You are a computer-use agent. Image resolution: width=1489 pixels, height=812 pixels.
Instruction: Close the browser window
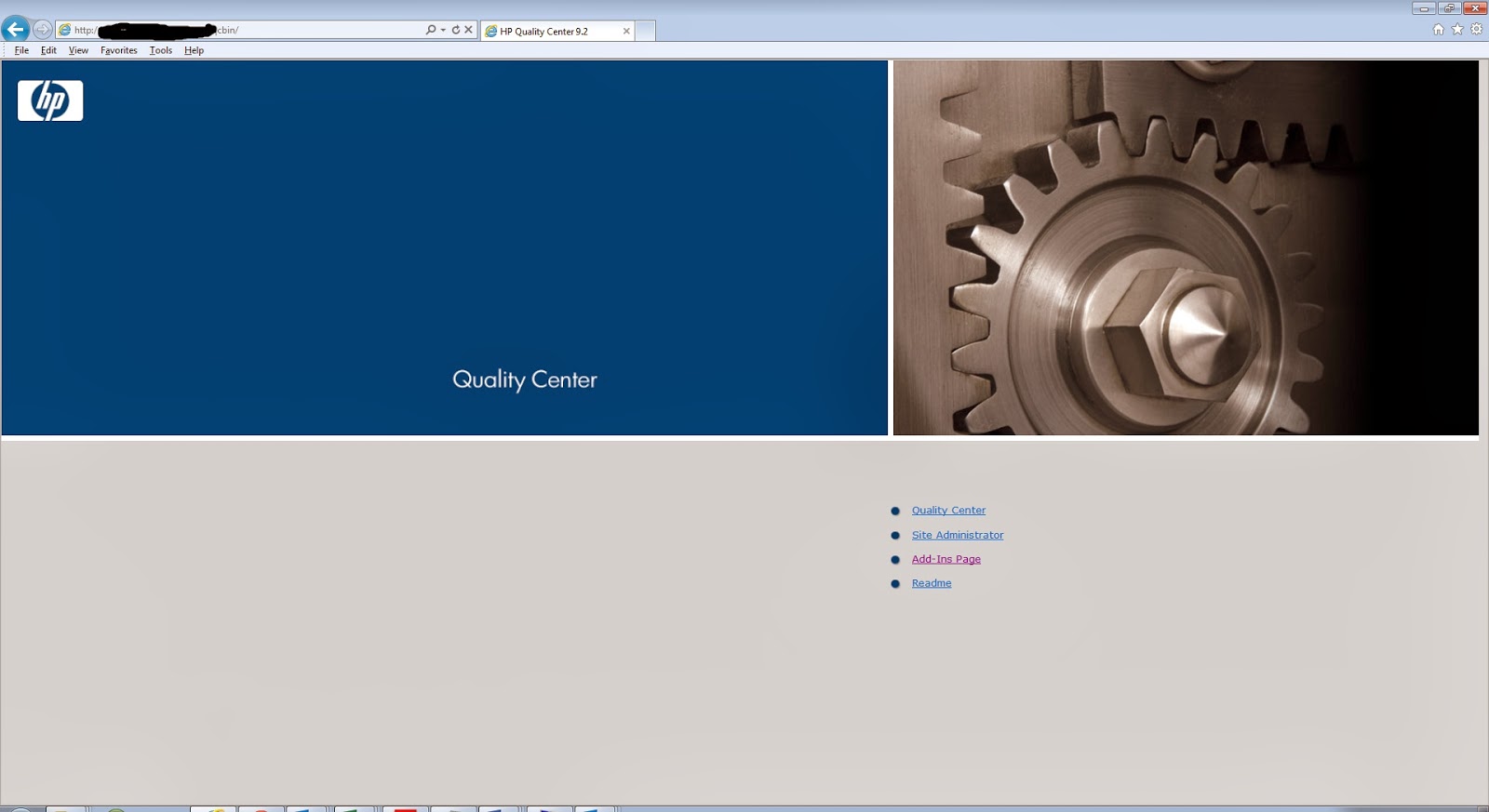click(x=1475, y=8)
